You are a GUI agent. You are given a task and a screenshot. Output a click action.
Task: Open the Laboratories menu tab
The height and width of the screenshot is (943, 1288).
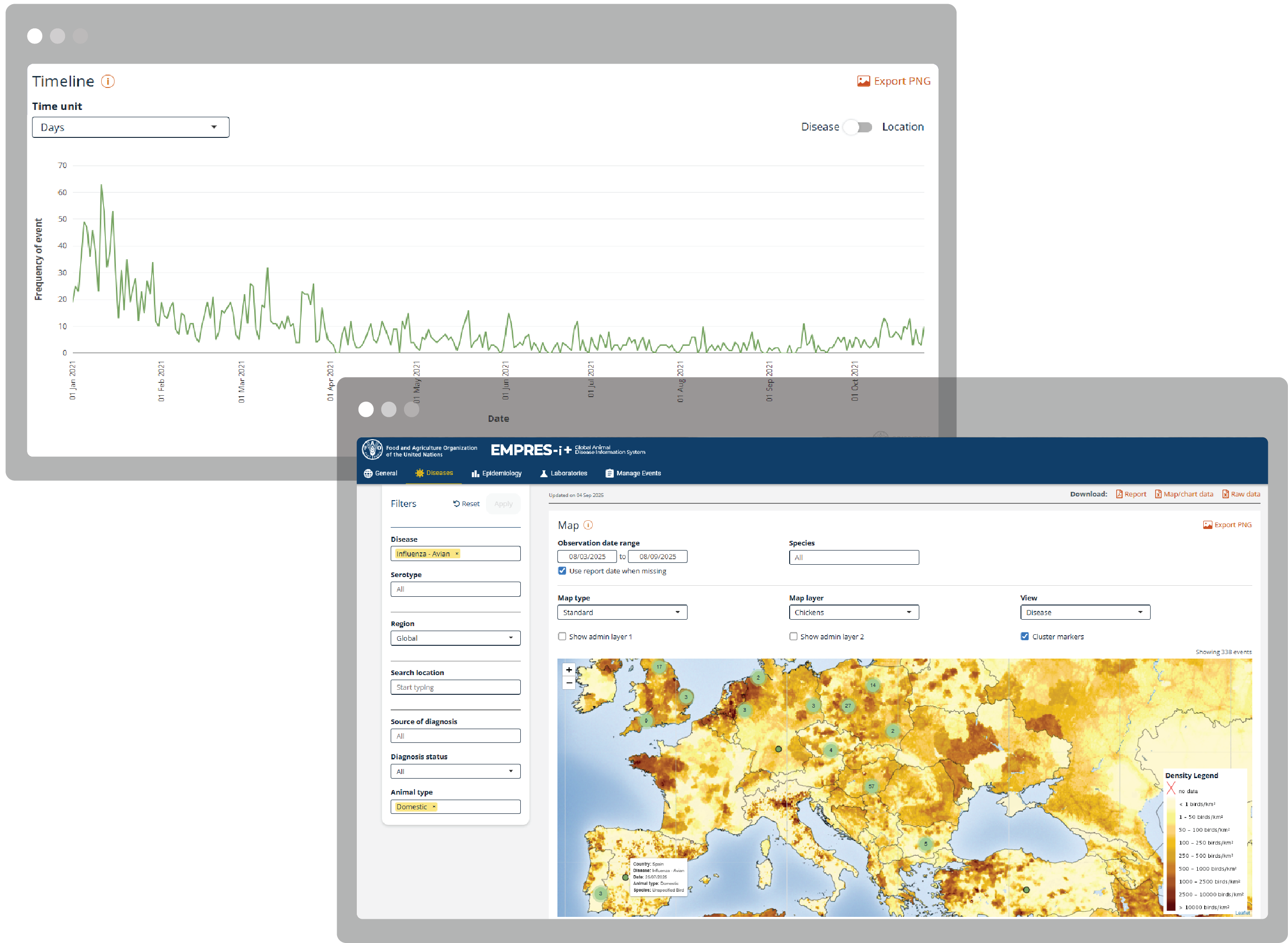pos(563,473)
